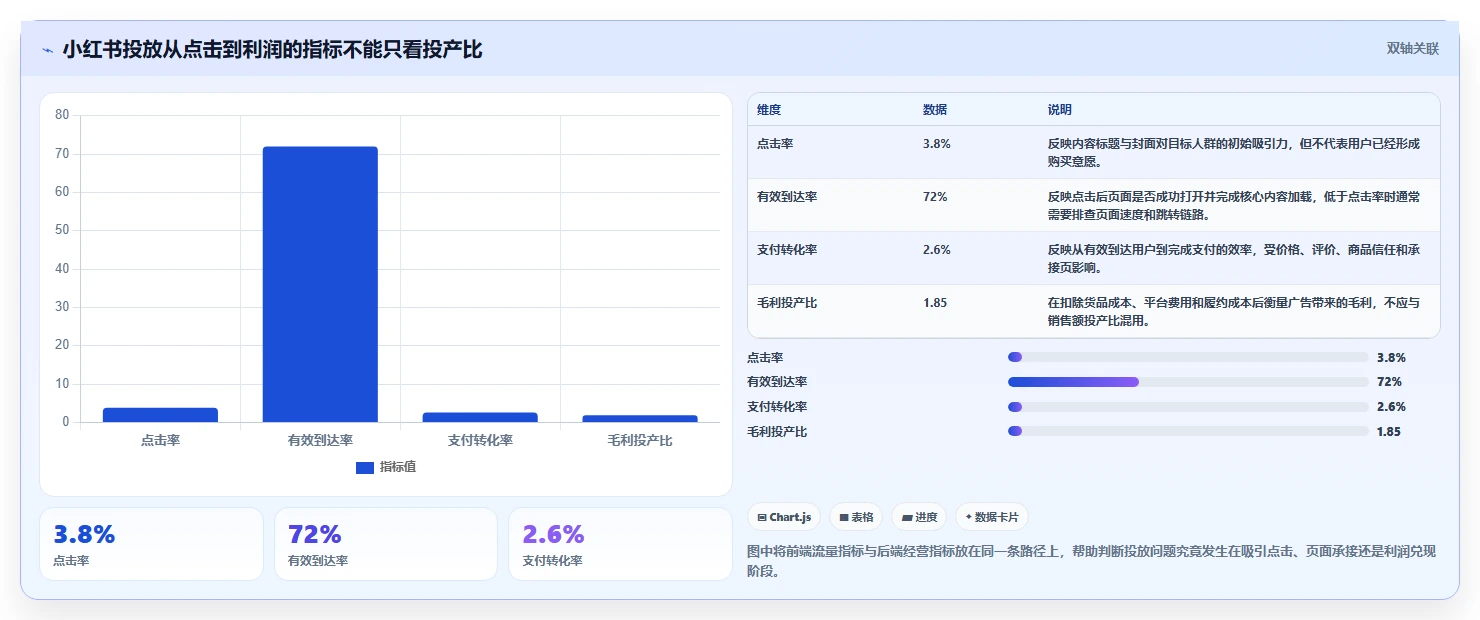Click the 毛利投产比 description about 扣除货品成本
Screen dimensions: 1480x620
(x=1233, y=311)
